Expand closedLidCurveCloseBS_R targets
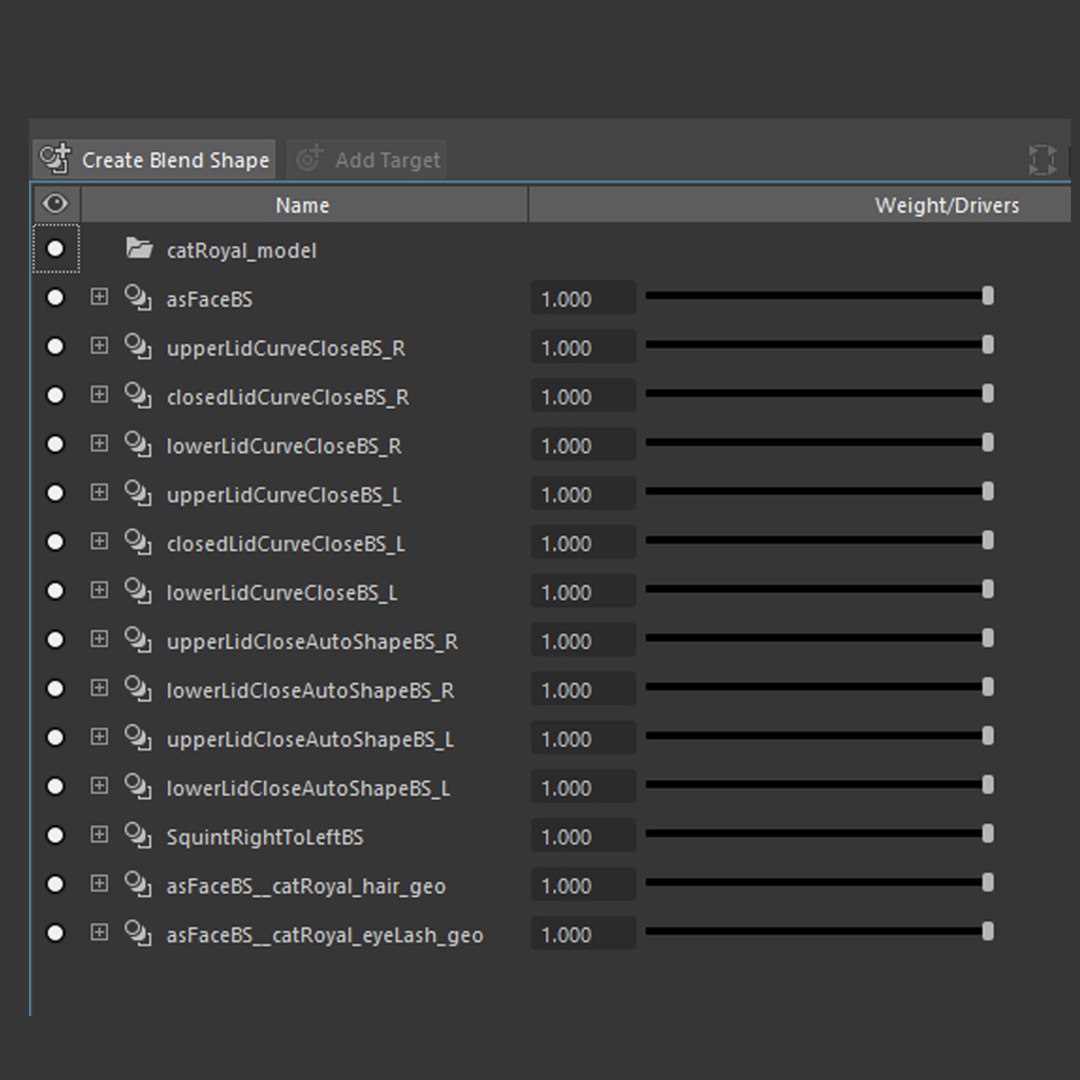Viewport: 1080px width, 1080px height. tap(99, 395)
